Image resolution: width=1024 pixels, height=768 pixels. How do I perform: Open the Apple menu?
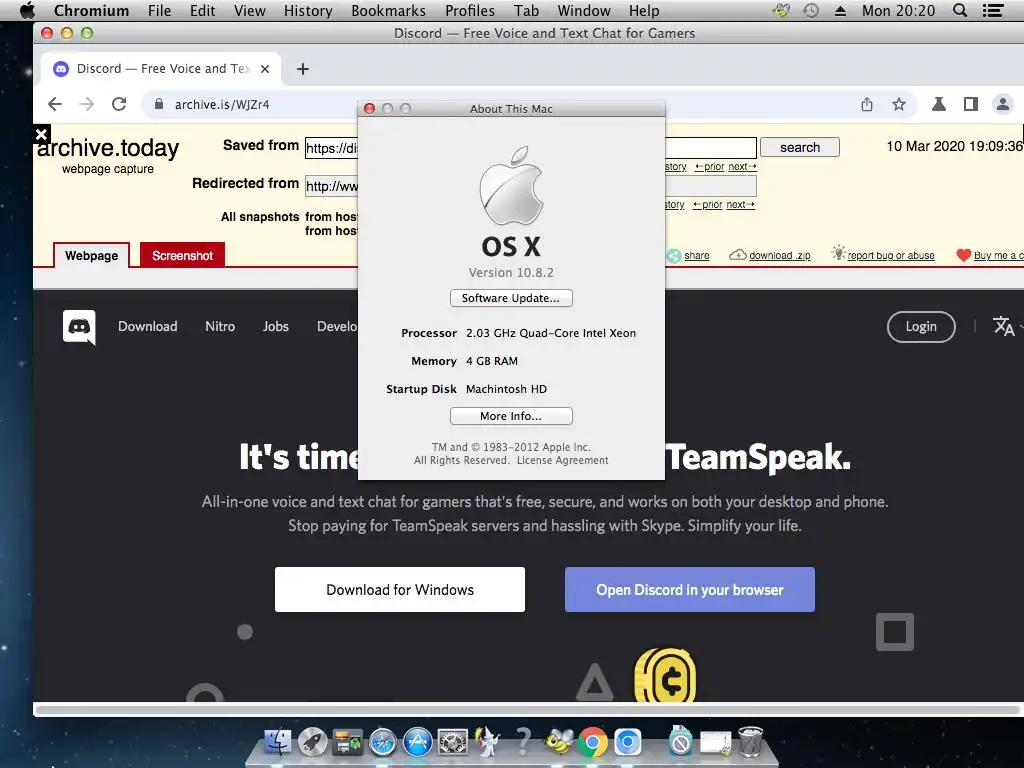pos(27,10)
